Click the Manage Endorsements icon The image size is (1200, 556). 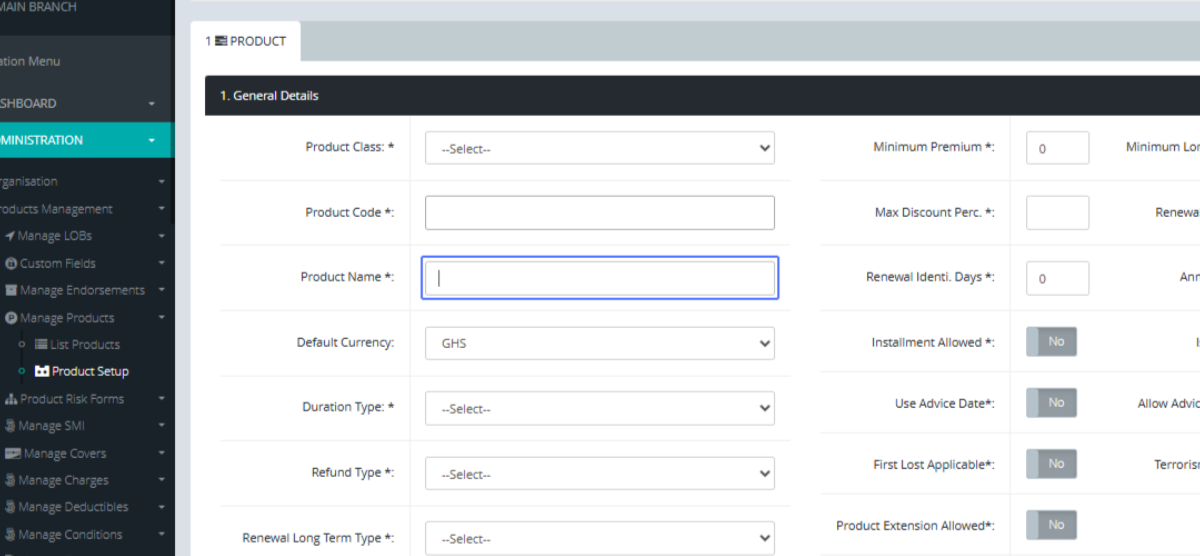point(11,290)
